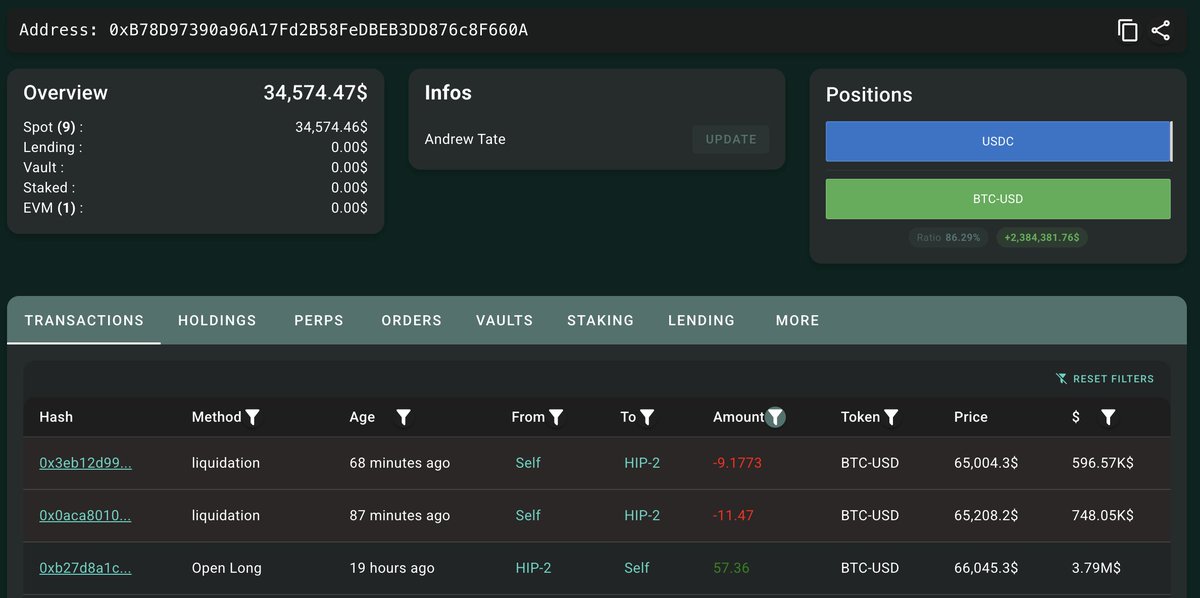Open transaction hash 0xb27d8a1c
The image size is (1200, 598).
[85, 568]
